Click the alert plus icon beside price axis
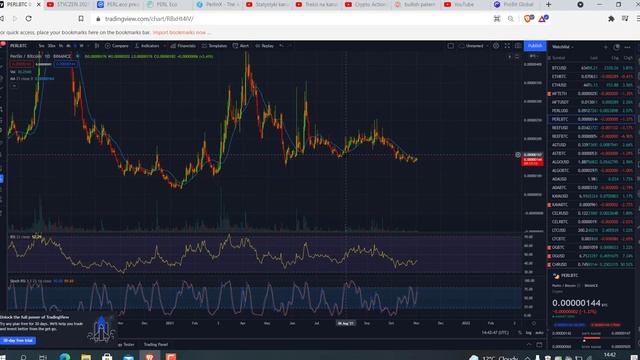The image size is (640, 360). pos(518,155)
